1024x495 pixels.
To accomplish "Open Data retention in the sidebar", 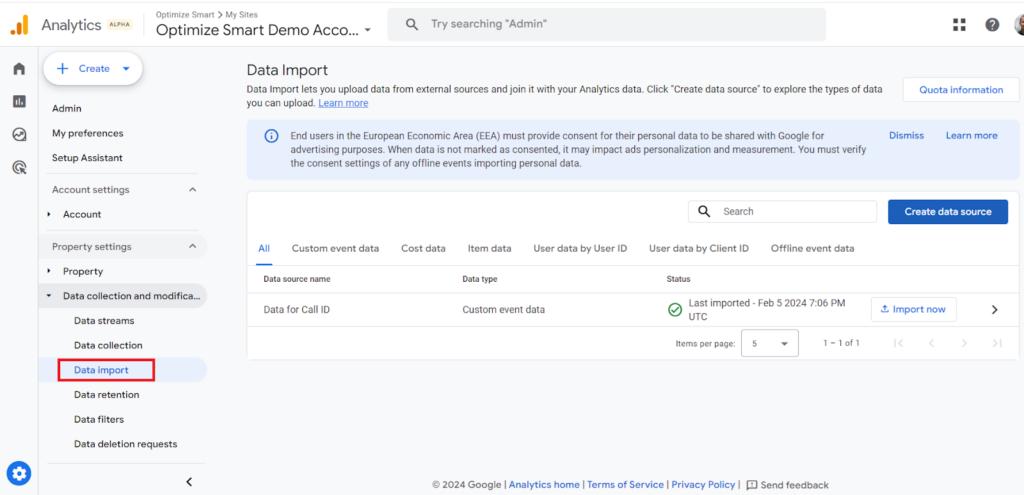I will click(106, 394).
